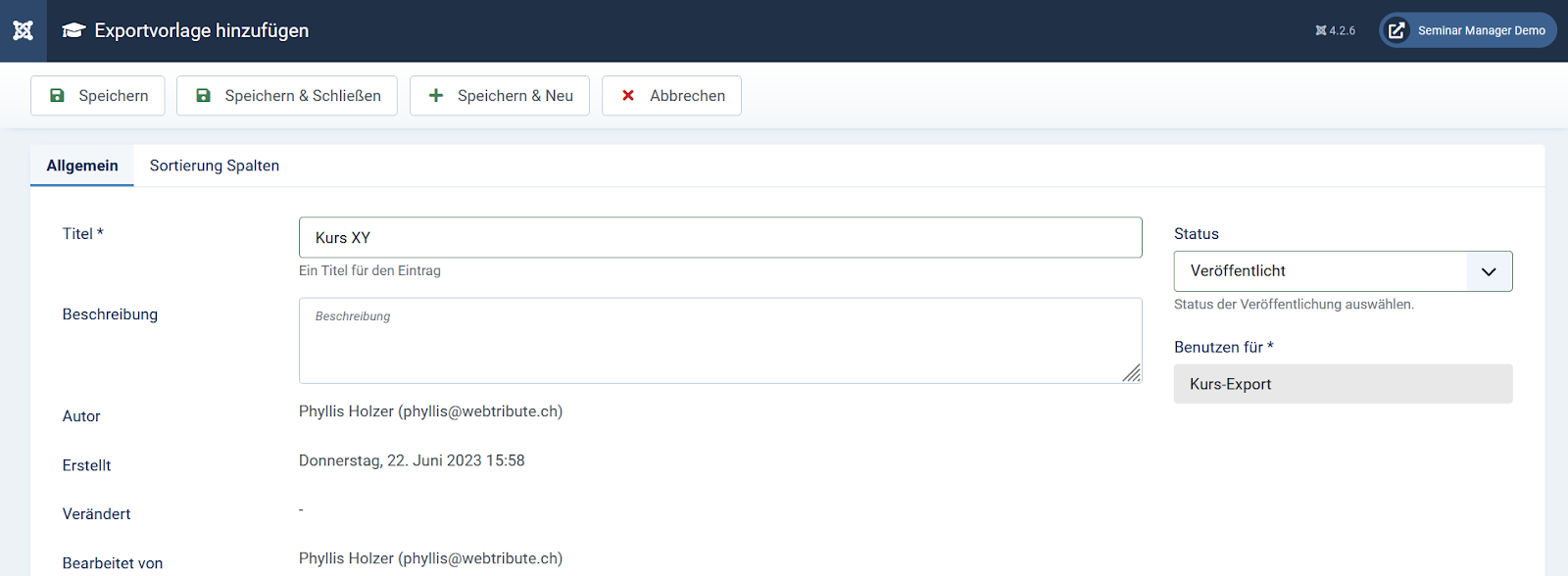Click the Verändert label
The height and width of the screenshot is (576, 1568).
(x=96, y=514)
